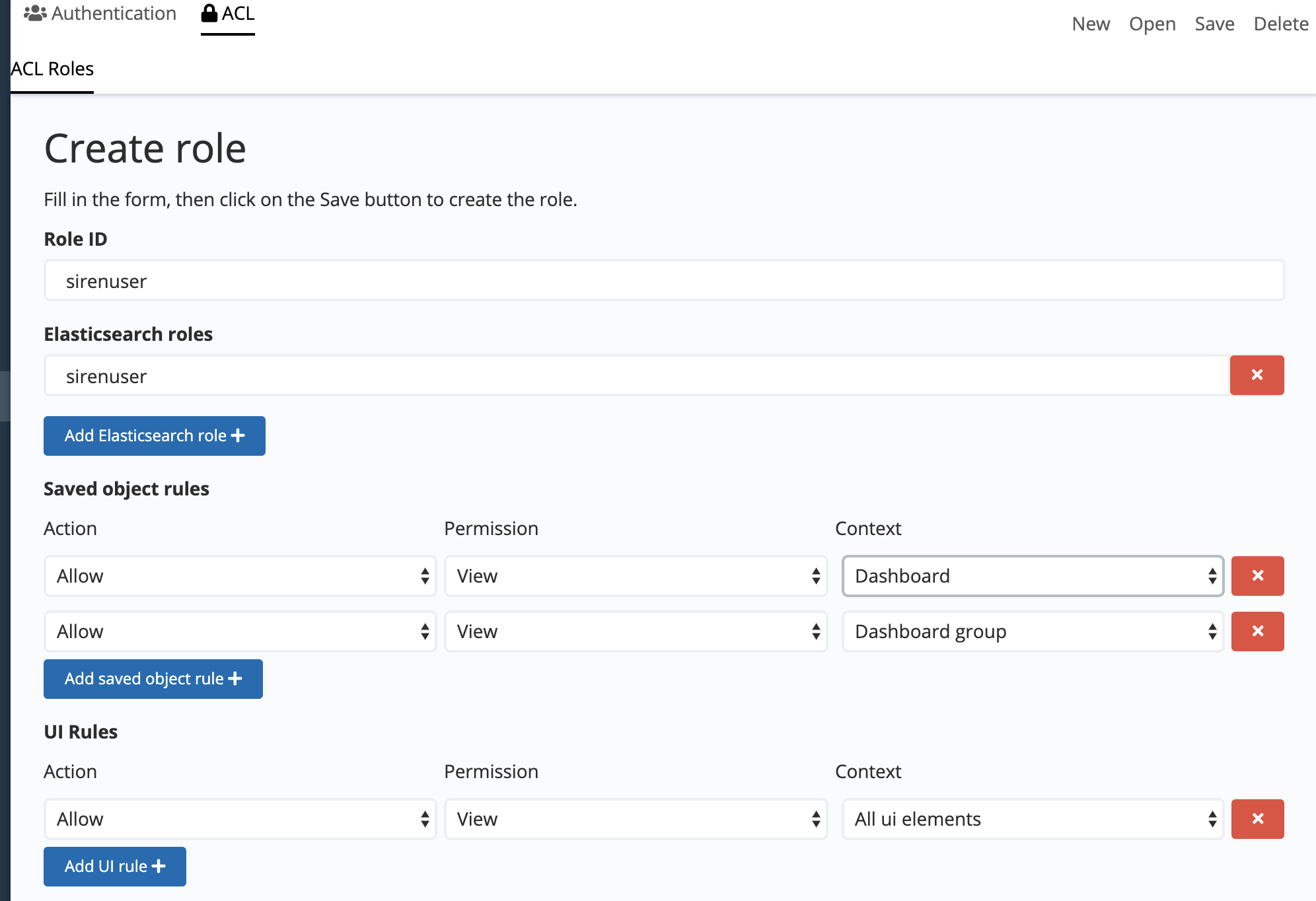Remove the sirenuser Elasticsearch role entry
Image resolution: width=1316 pixels, height=901 pixels.
click(x=1257, y=375)
